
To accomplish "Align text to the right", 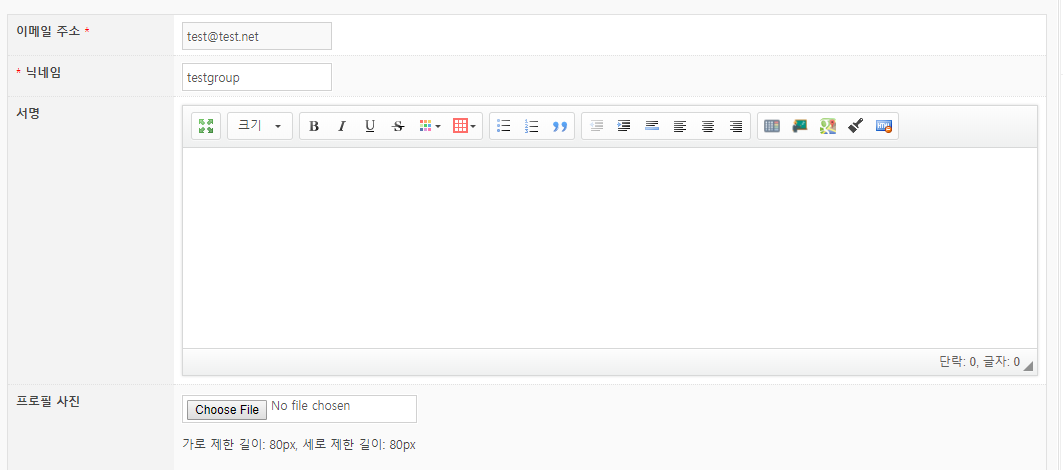I will coord(736,126).
